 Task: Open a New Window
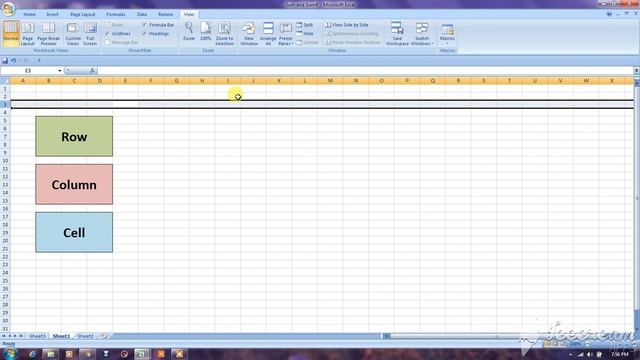tap(249, 33)
